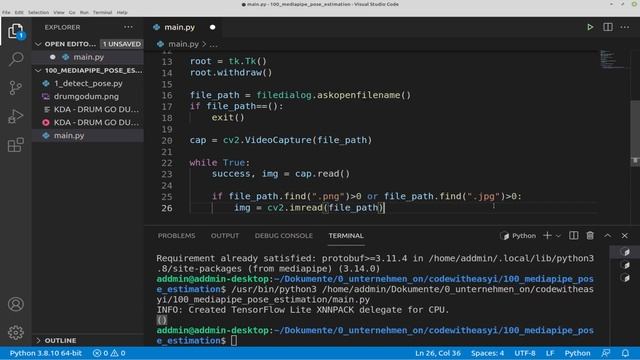This screenshot has width=640, height=360.
Task: Click main.py in the breadcrumb
Action: (183, 44)
